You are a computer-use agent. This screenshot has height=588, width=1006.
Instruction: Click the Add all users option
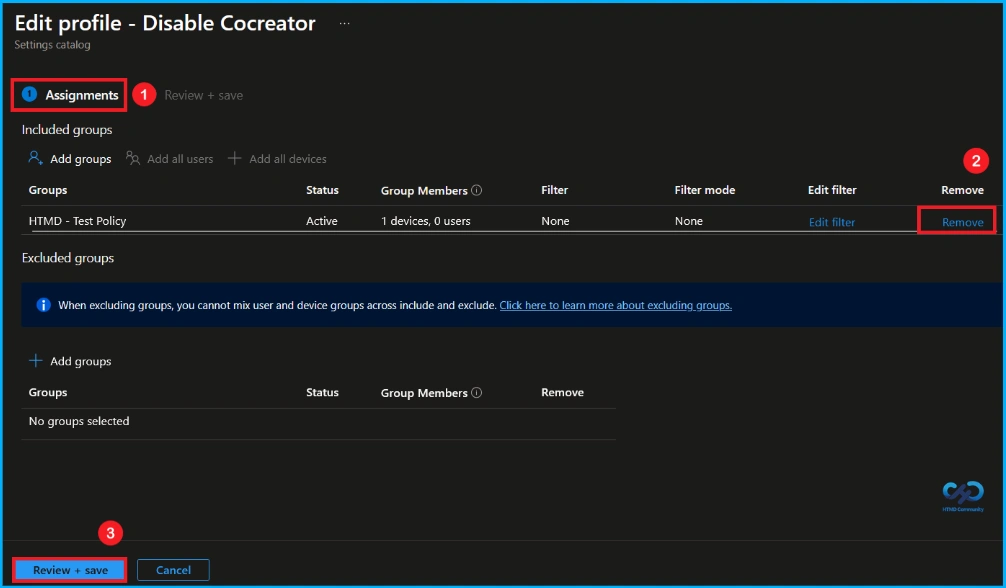click(170, 159)
